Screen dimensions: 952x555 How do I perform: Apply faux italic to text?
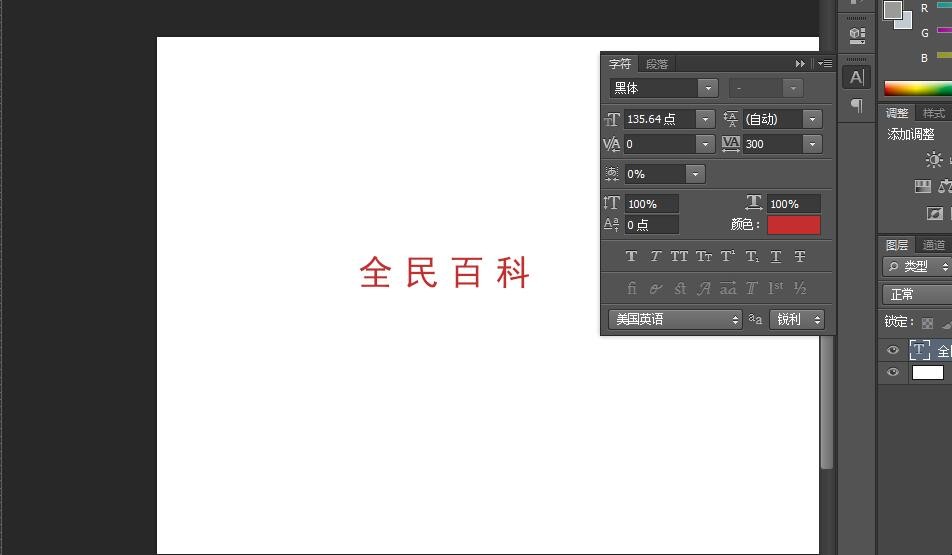[655, 257]
